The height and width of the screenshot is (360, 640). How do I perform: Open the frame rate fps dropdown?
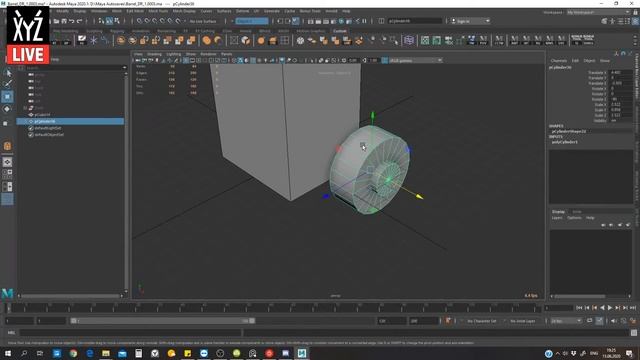click(x=566, y=321)
